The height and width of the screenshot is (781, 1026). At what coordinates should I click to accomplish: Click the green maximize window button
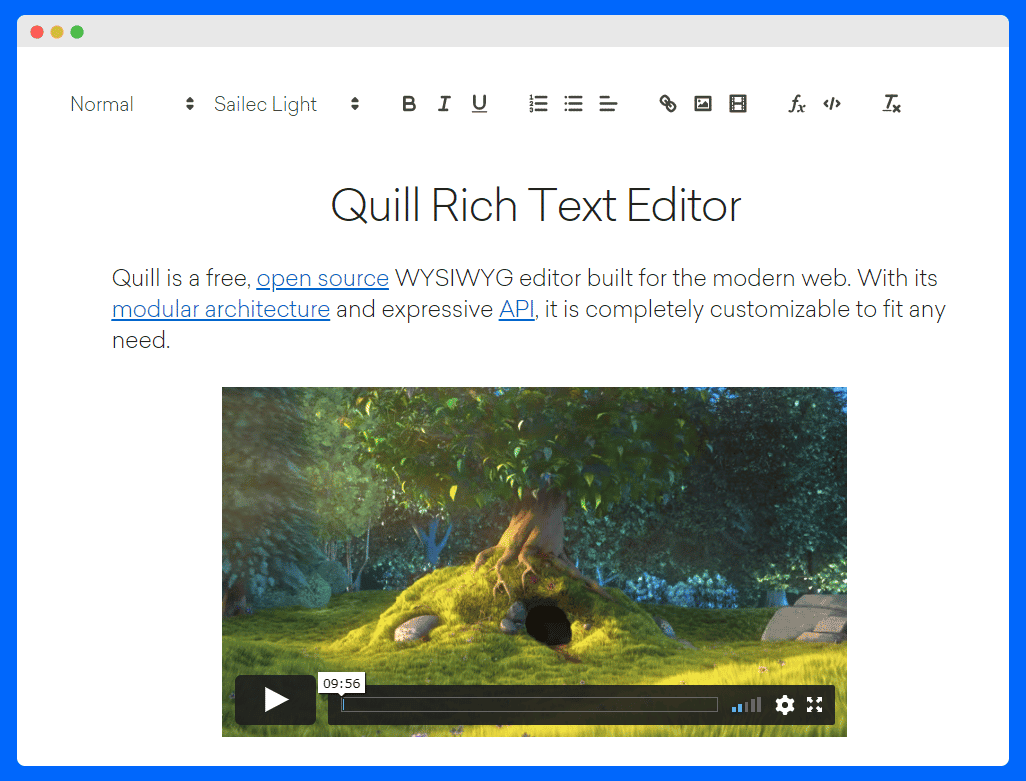click(x=77, y=32)
